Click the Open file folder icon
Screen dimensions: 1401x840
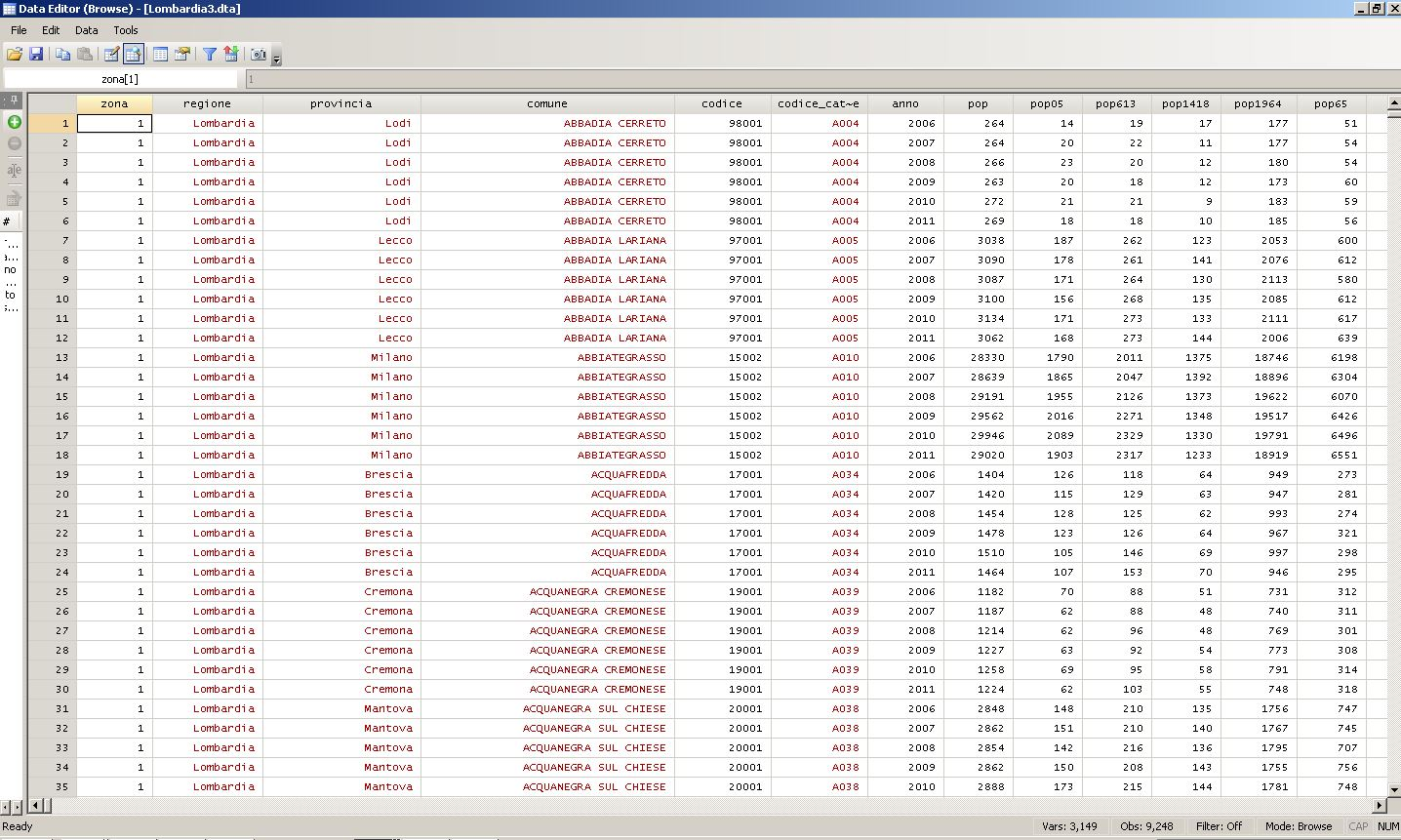tap(15, 55)
